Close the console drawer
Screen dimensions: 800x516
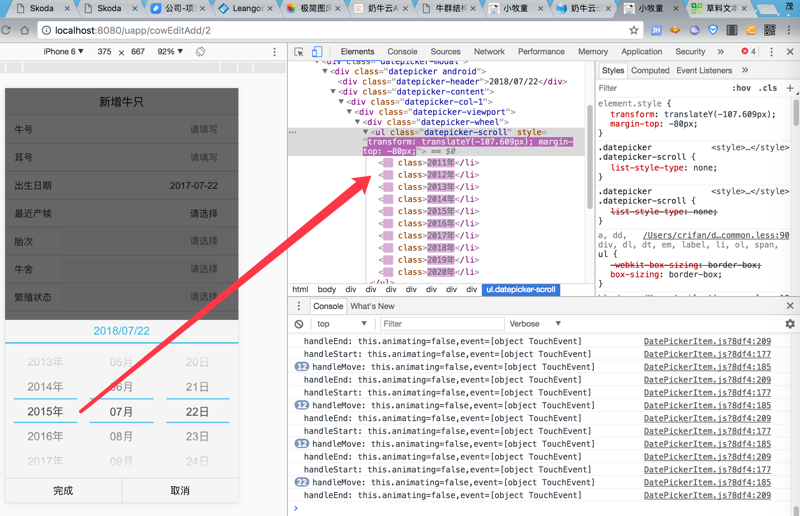790,306
